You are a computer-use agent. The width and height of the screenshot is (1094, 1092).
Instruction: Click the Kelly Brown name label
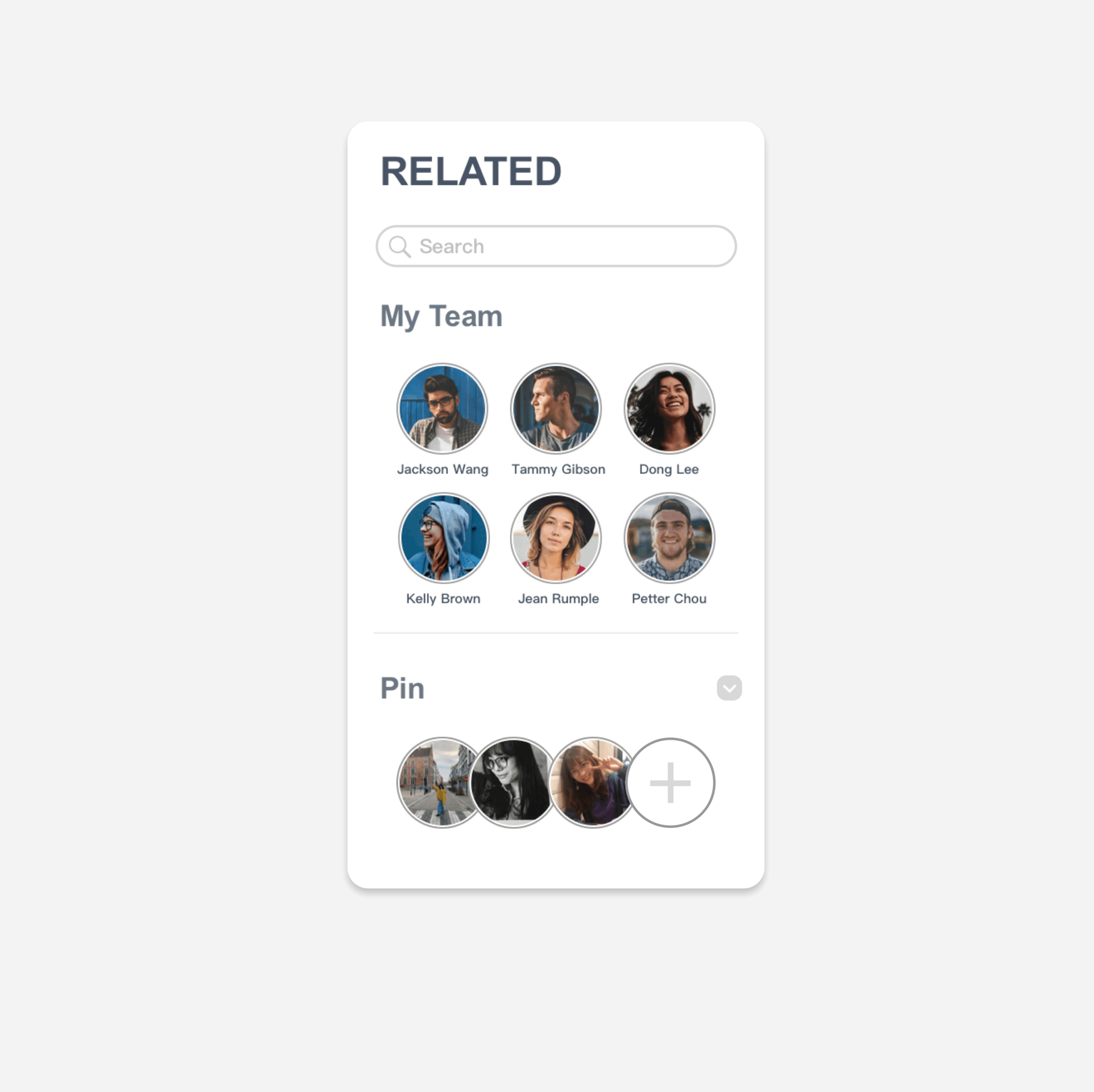pos(443,599)
